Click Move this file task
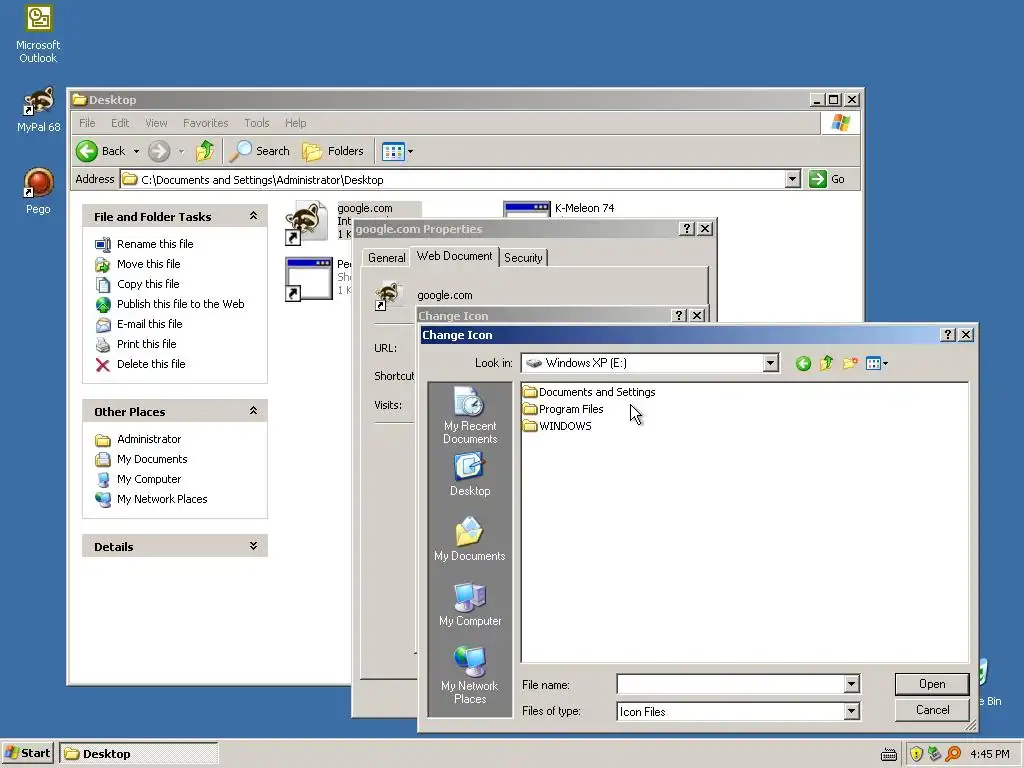The width and height of the screenshot is (1024, 768). coord(138,264)
